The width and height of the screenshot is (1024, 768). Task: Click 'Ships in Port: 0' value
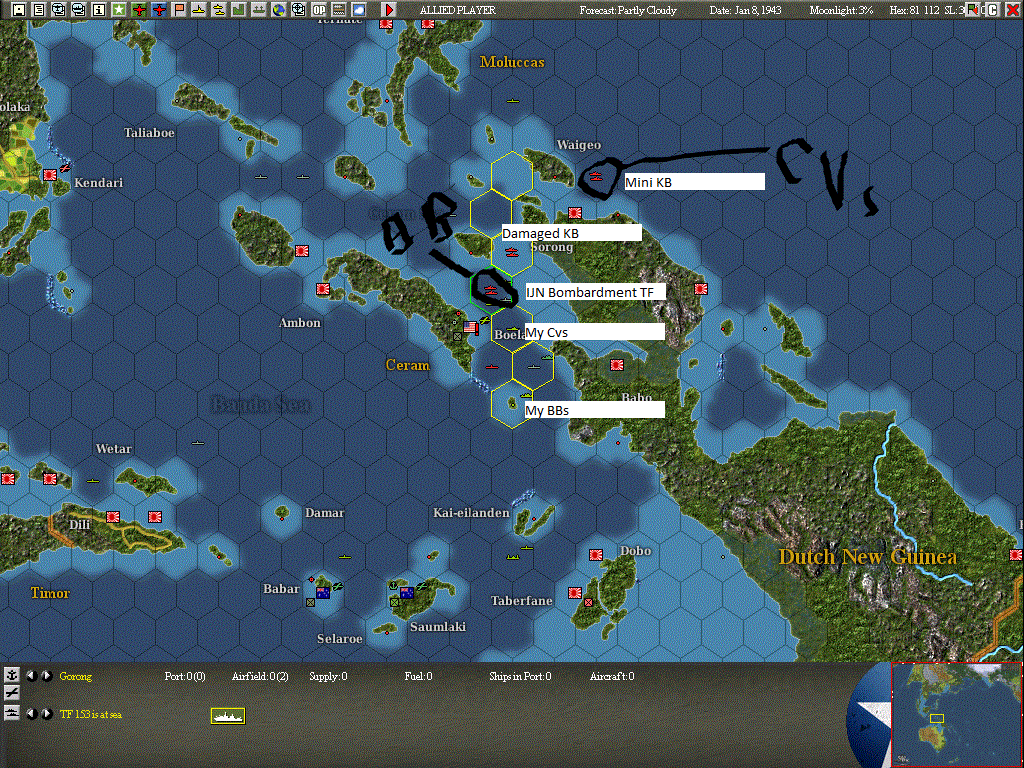click(520, 676)
